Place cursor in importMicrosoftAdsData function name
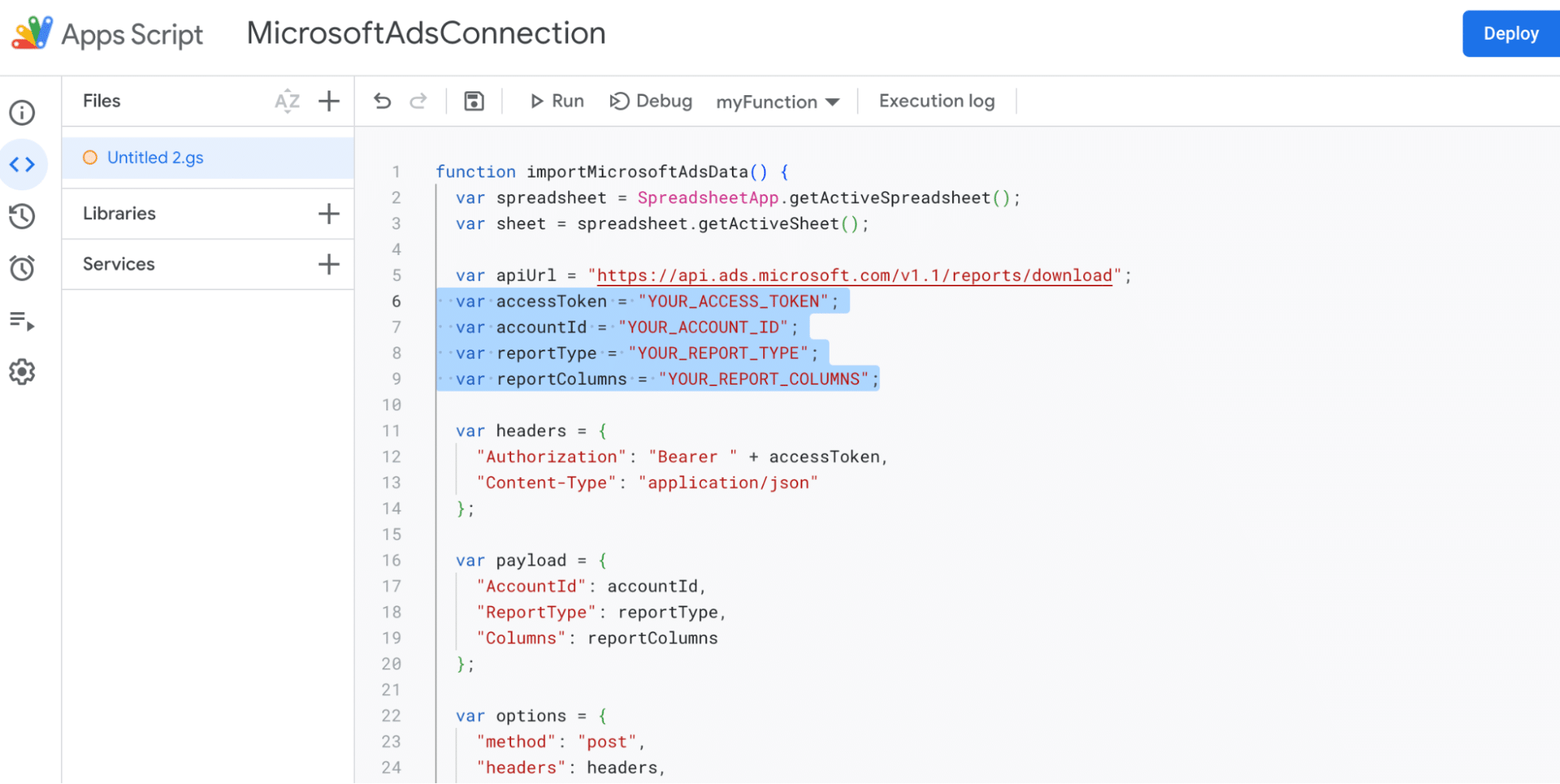 [637, 172]
